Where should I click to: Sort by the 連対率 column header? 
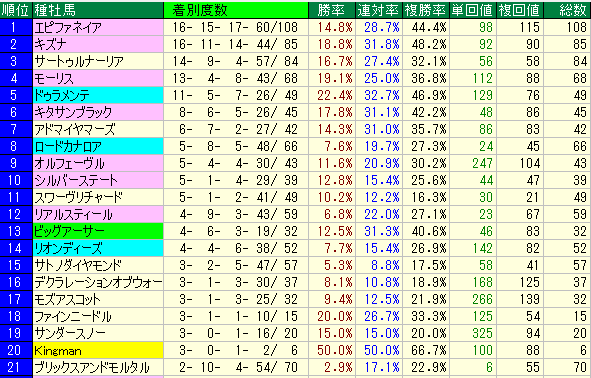pos(379,10)
